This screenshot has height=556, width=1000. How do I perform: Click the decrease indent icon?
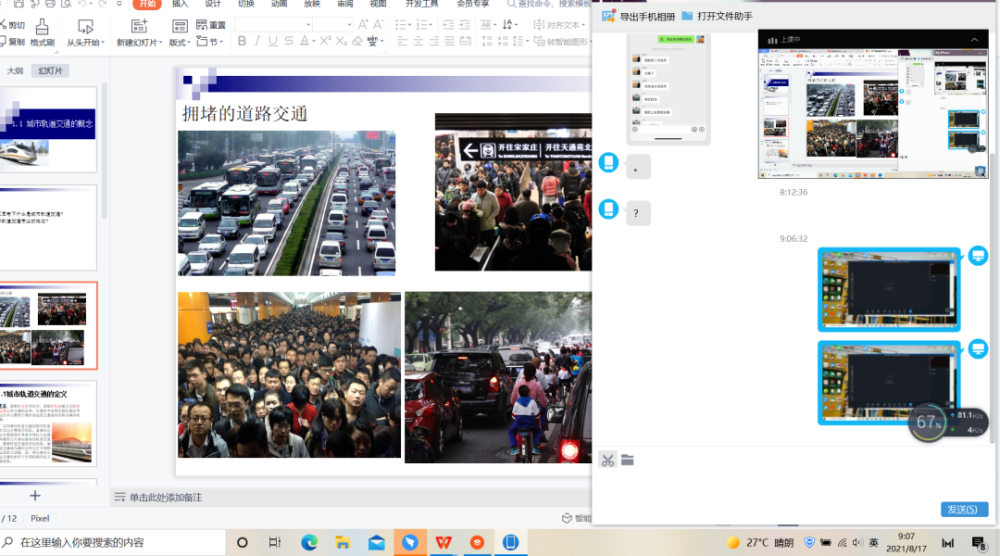pyautogui.click(x=448, y=24)
